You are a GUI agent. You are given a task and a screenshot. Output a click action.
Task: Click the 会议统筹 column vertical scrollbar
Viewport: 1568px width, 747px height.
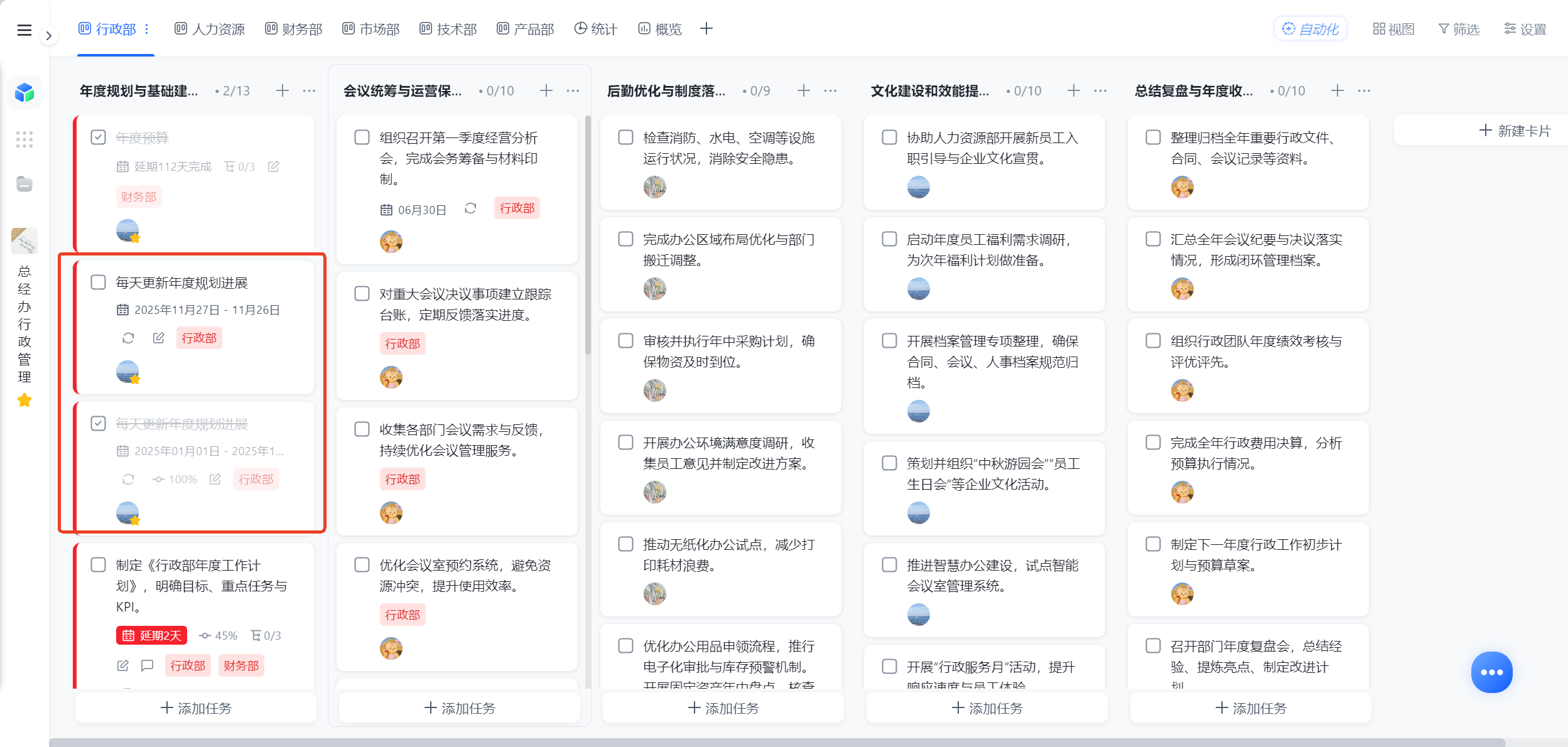coord(588,235)
